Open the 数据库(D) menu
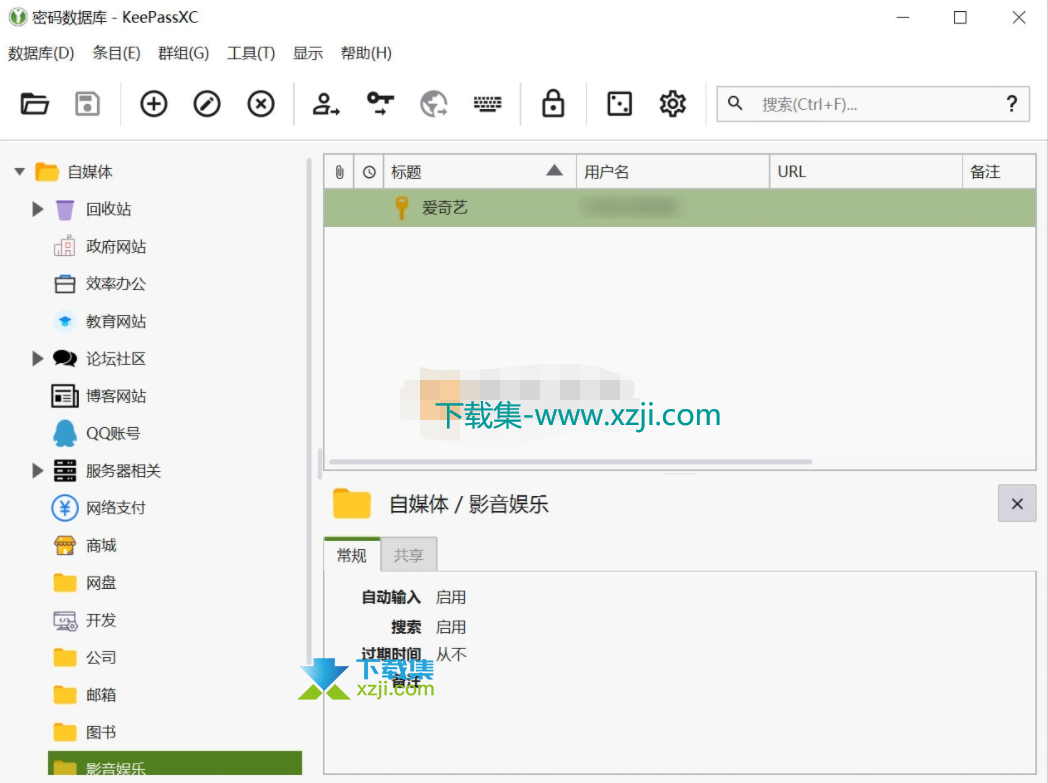 tap(41, 53)
